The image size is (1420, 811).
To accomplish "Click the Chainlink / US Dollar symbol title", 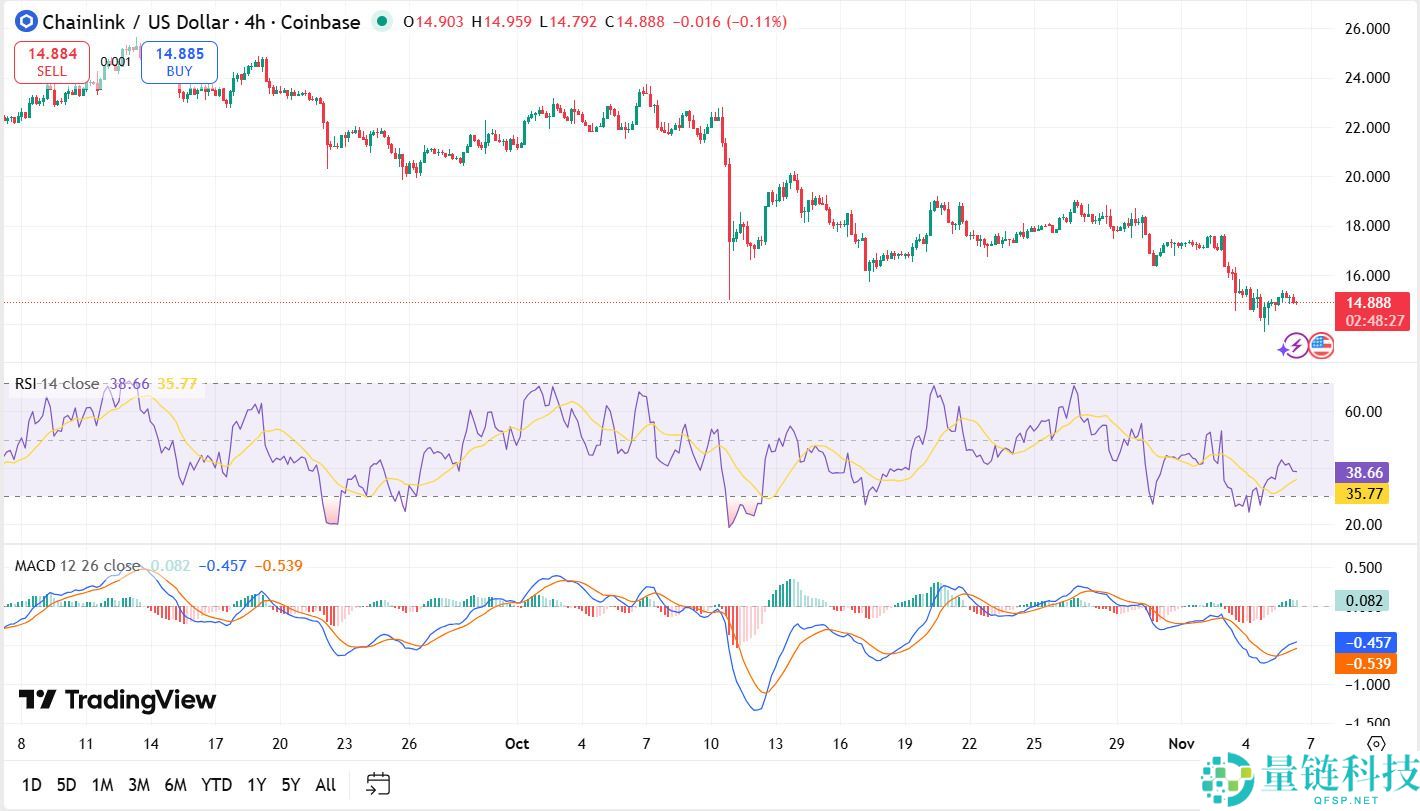I will (201, 22).
